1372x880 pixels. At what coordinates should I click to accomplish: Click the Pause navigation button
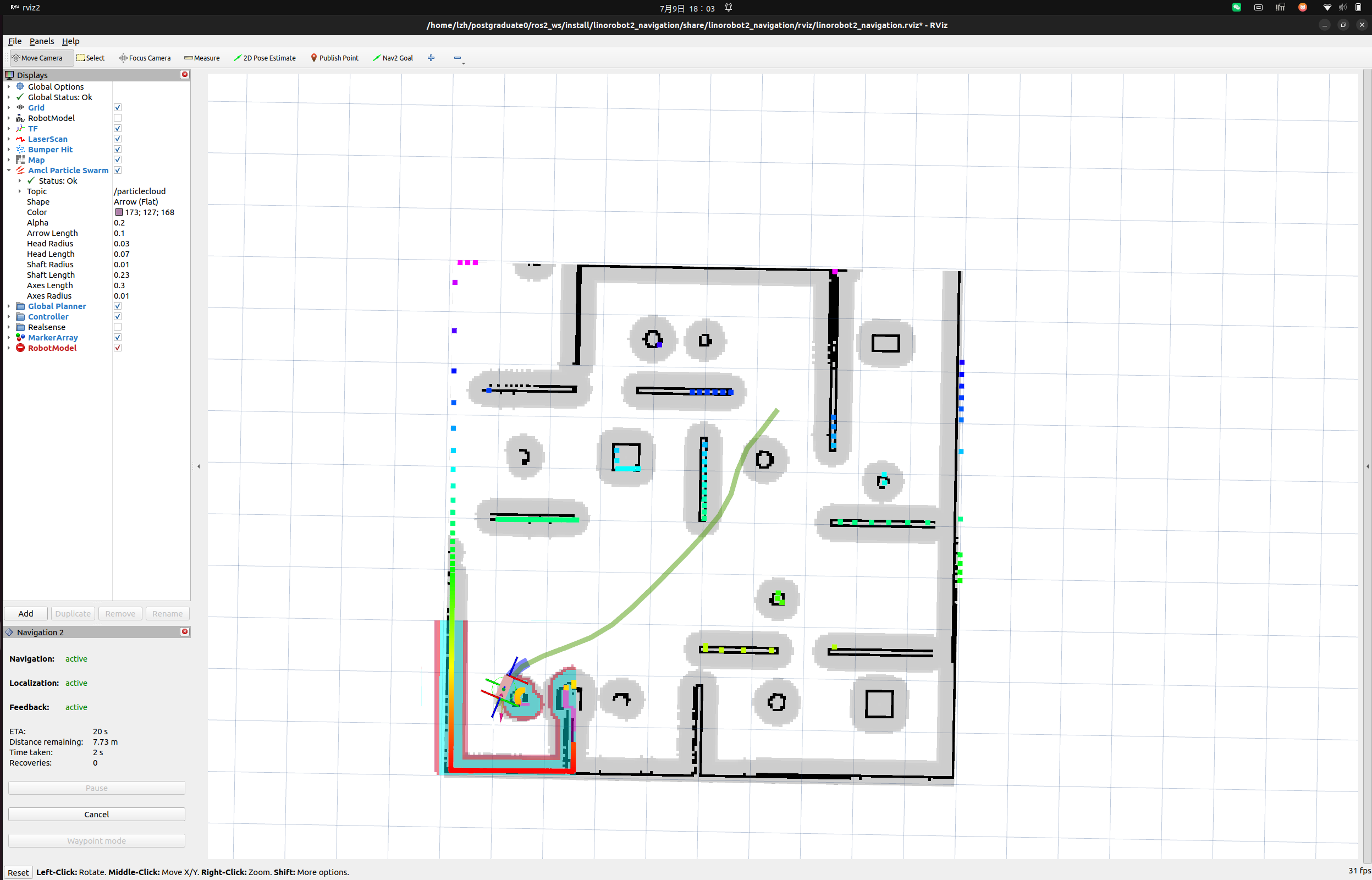click(97, 788)
